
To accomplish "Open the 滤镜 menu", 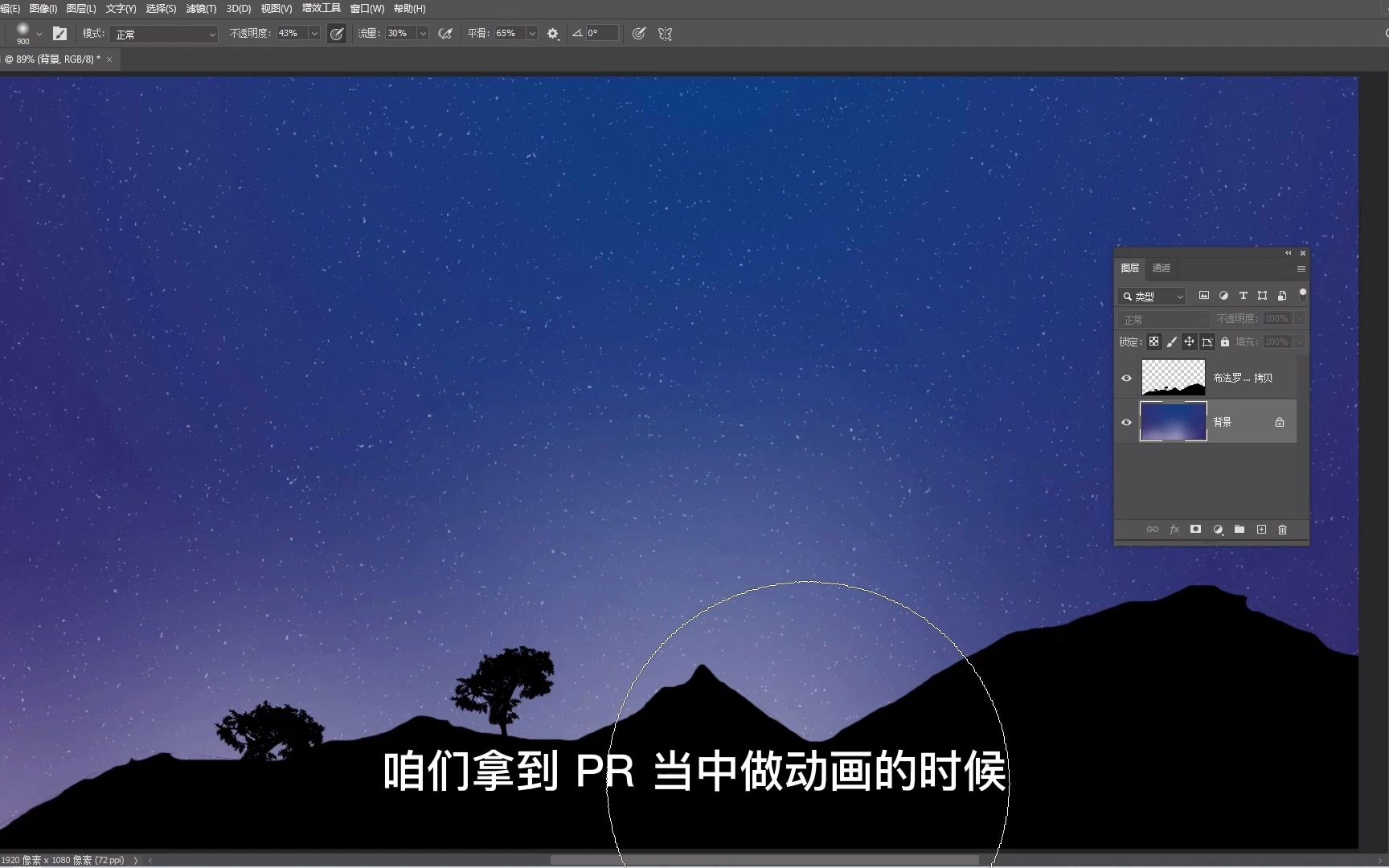I will tap(200, 8).
